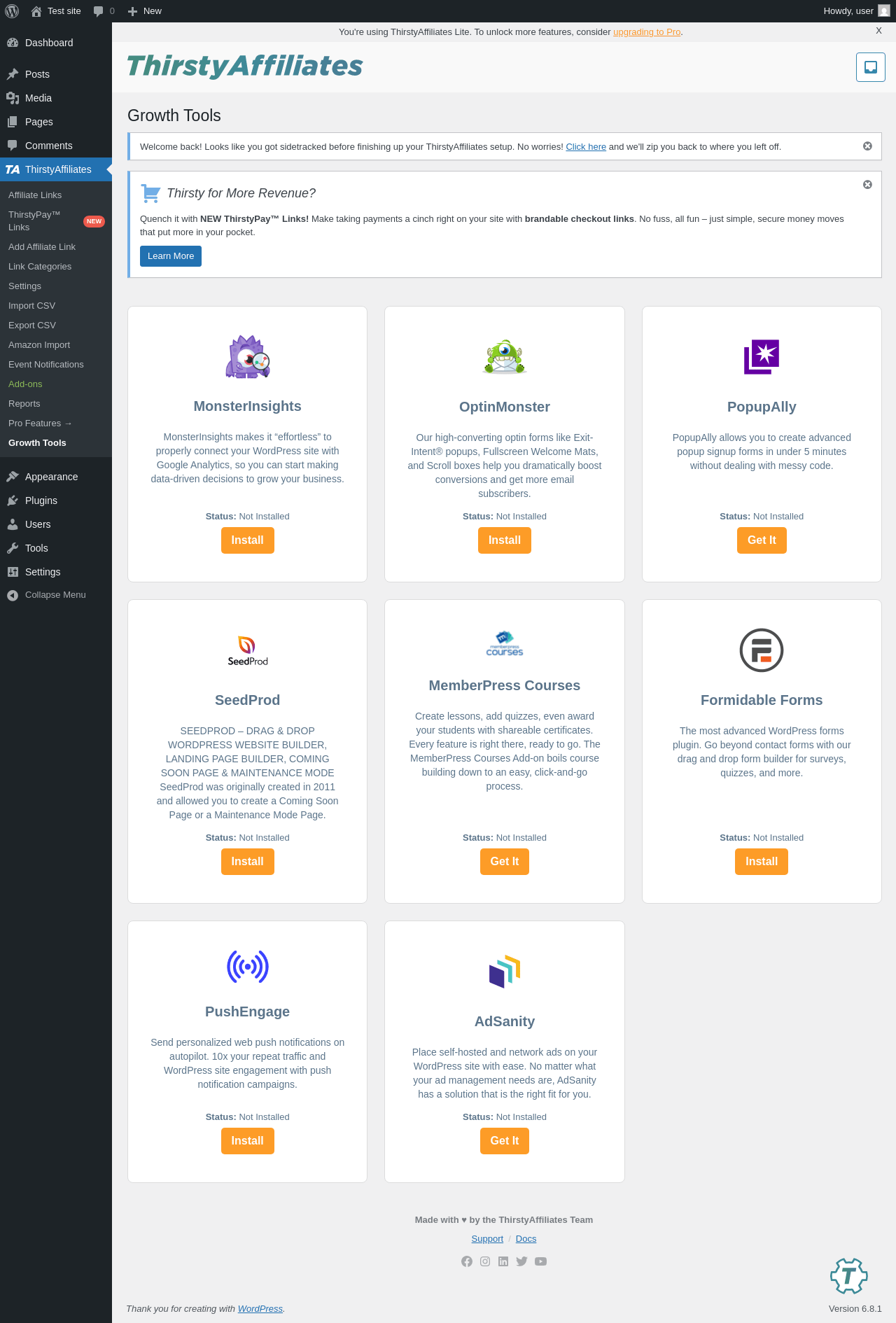
Task: Open the ThirstyAffiliates sidebar menu
Action: coord(56,169)
